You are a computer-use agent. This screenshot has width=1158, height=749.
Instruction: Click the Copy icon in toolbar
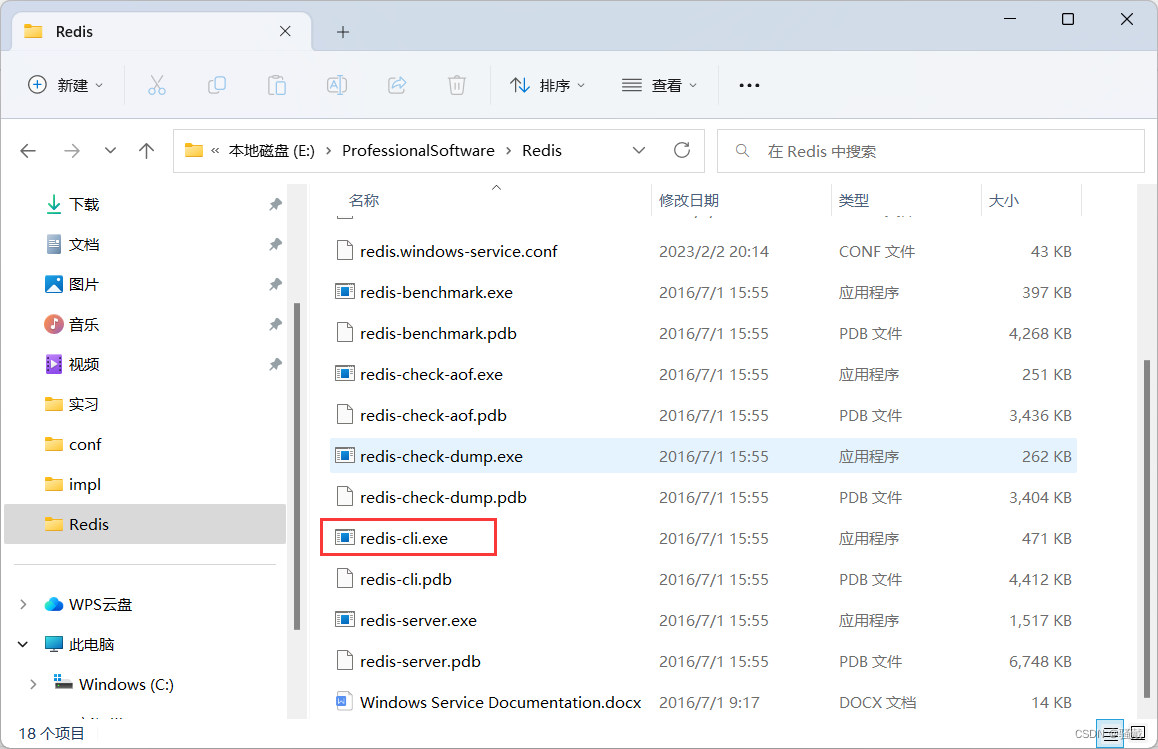click(216, 85)
